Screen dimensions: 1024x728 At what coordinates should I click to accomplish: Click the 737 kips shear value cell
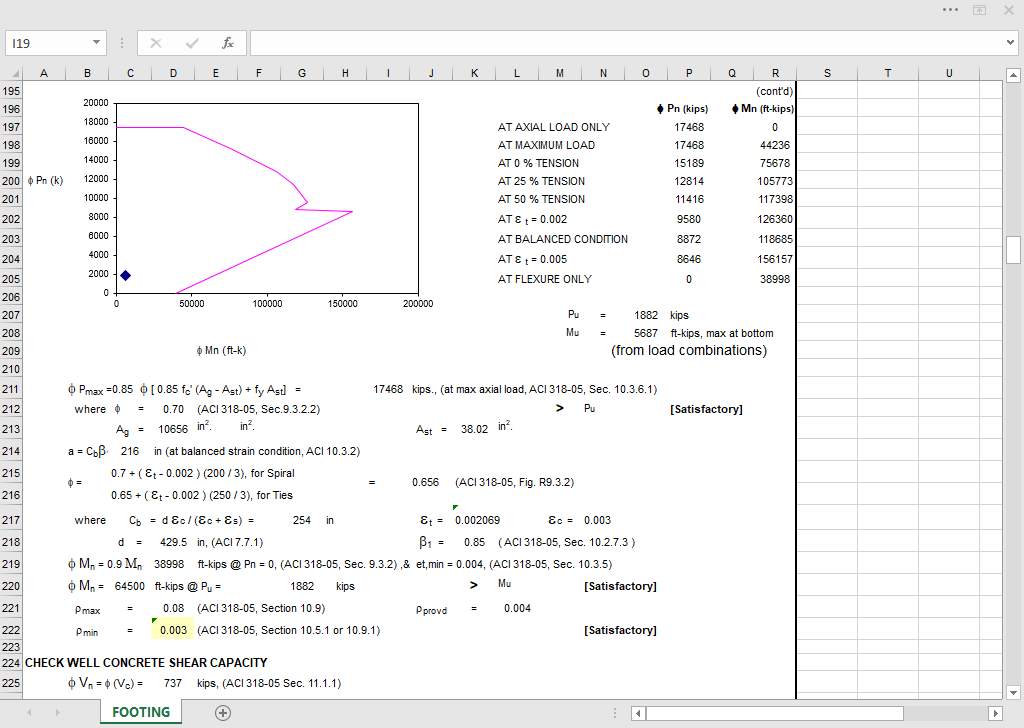173,684
